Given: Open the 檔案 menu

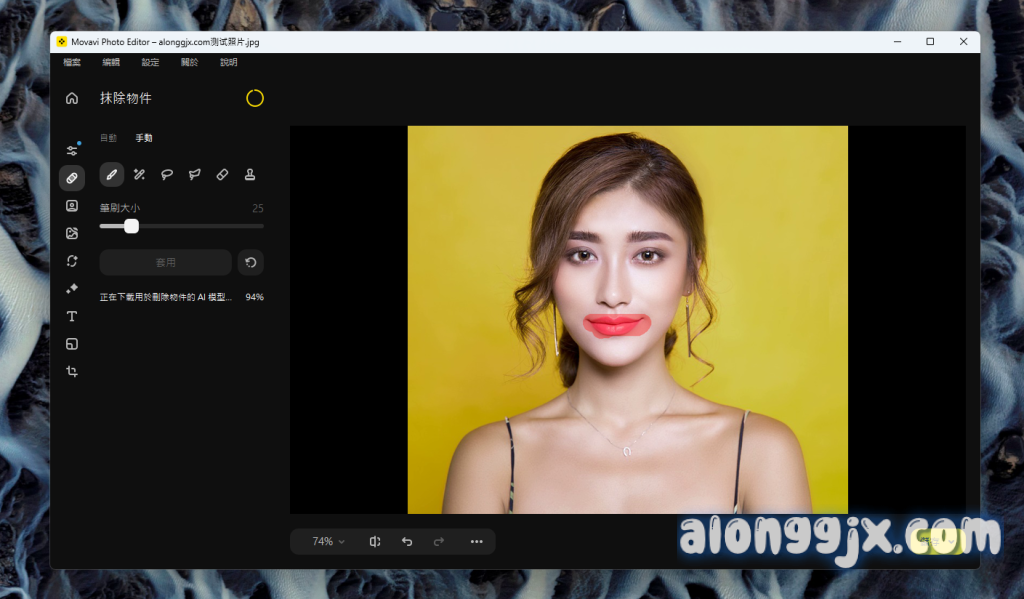Looking at the screenshot, I should [72, 62].
